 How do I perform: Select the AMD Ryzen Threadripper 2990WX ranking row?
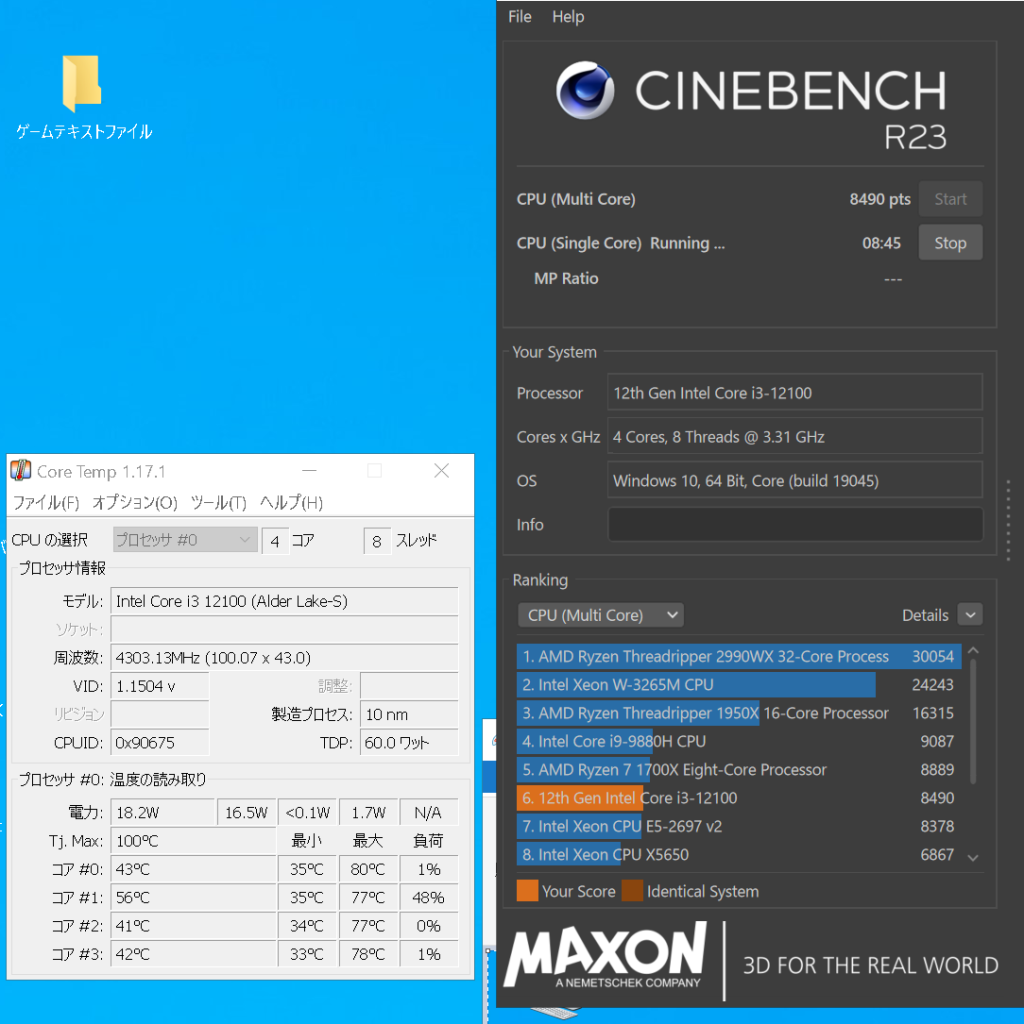point(739,656)
